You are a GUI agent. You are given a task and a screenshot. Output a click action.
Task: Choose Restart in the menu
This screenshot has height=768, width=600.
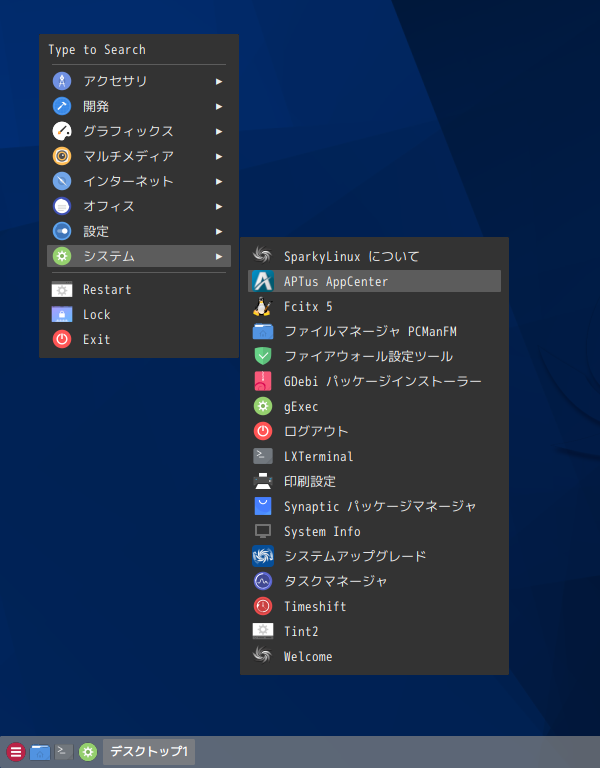pos(139,289)
